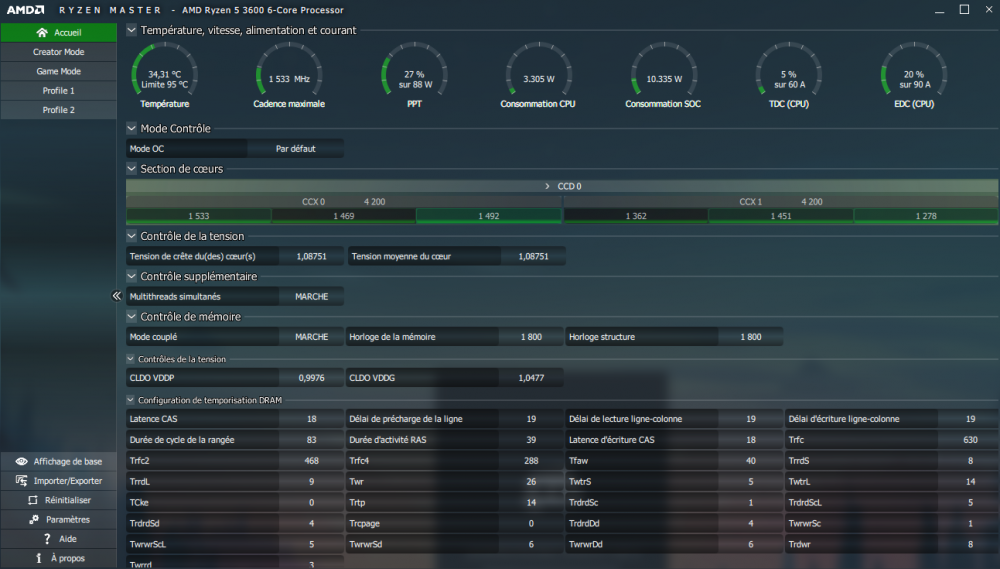Collapse the sidebar with the double-chevron arrow
The image size is (1000, 569).
click(116, 296)
